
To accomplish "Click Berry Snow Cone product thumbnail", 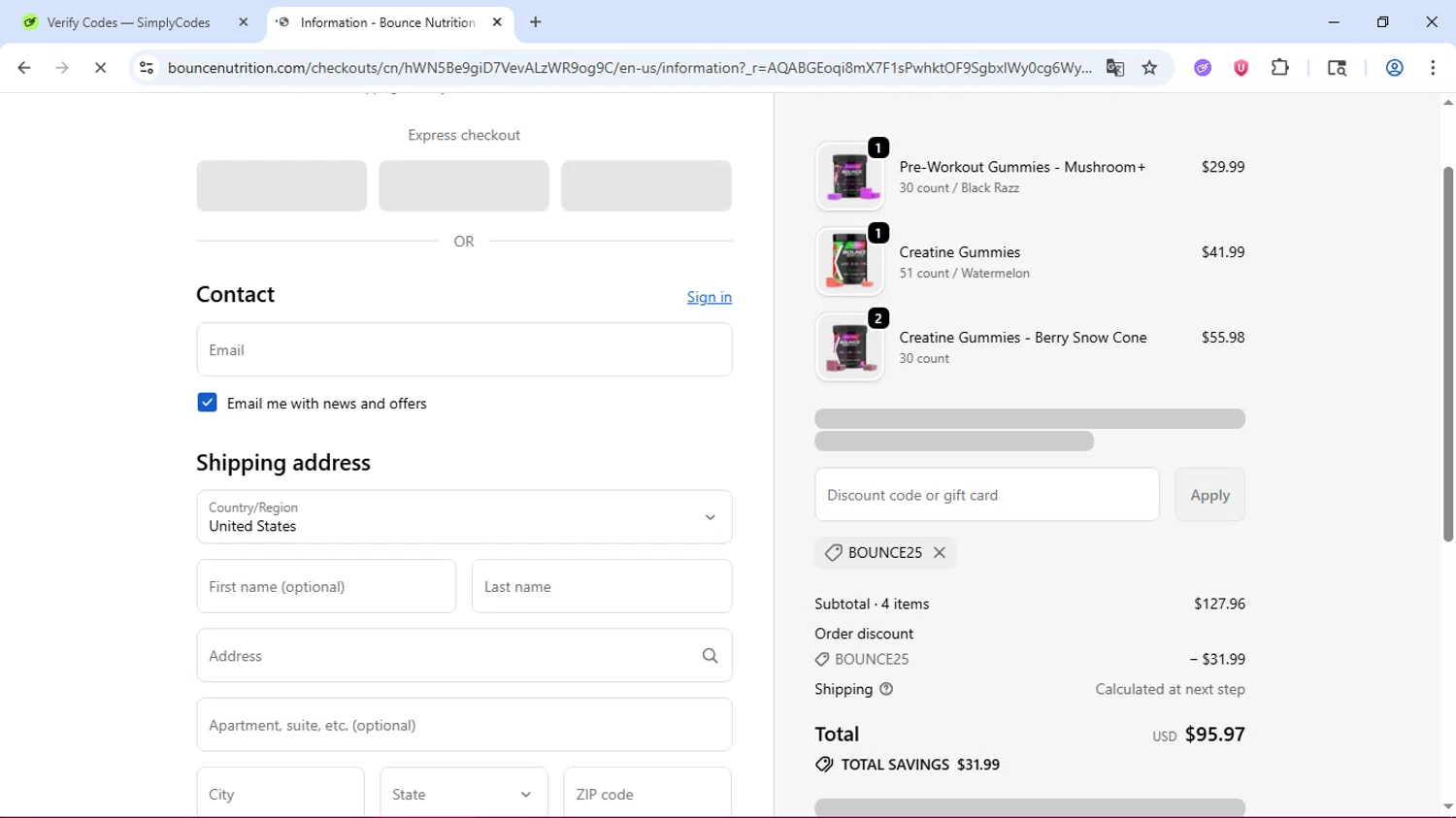I will click(x=849, y=347).
